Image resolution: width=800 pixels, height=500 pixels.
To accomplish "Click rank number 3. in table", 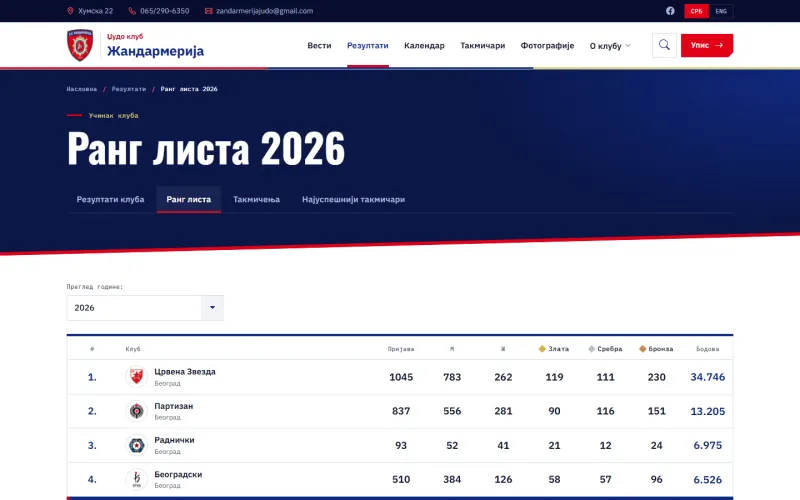I will point(92,445).
